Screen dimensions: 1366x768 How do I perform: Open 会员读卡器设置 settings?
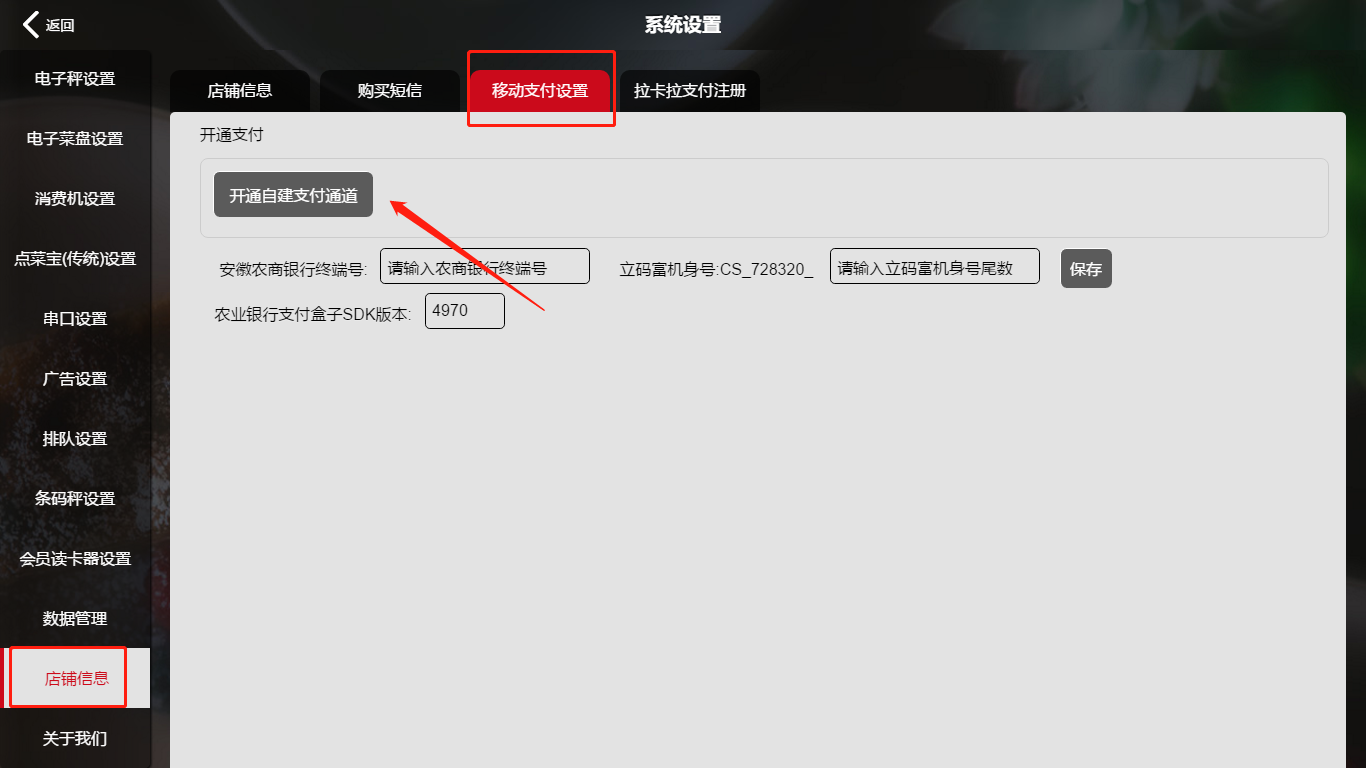pos(75,559)
